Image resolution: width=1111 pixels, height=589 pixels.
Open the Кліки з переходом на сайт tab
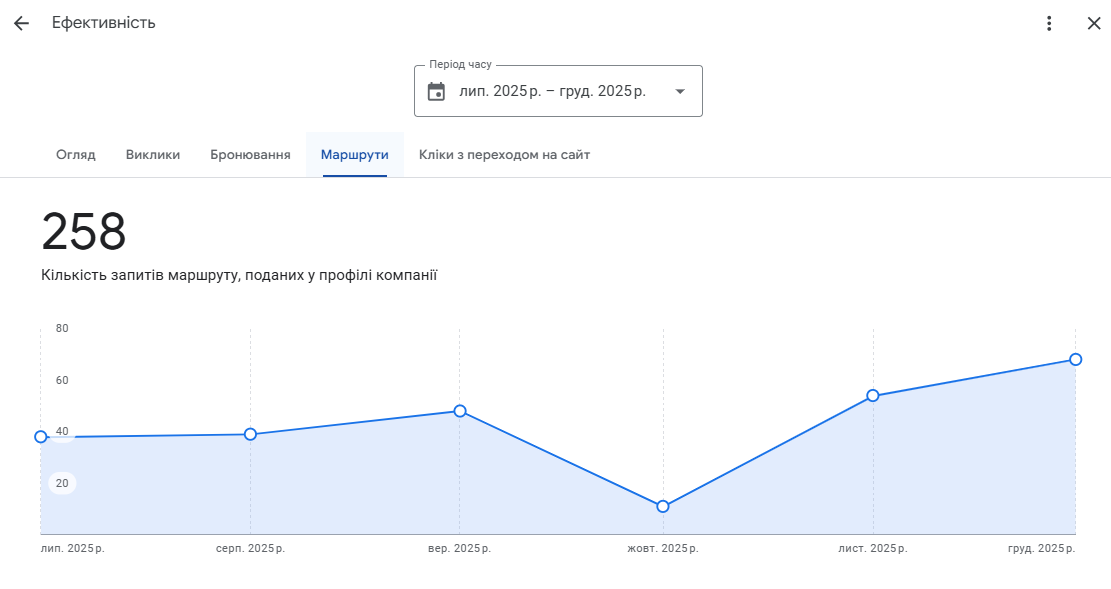pyautogui.click(x=504, y=155)
